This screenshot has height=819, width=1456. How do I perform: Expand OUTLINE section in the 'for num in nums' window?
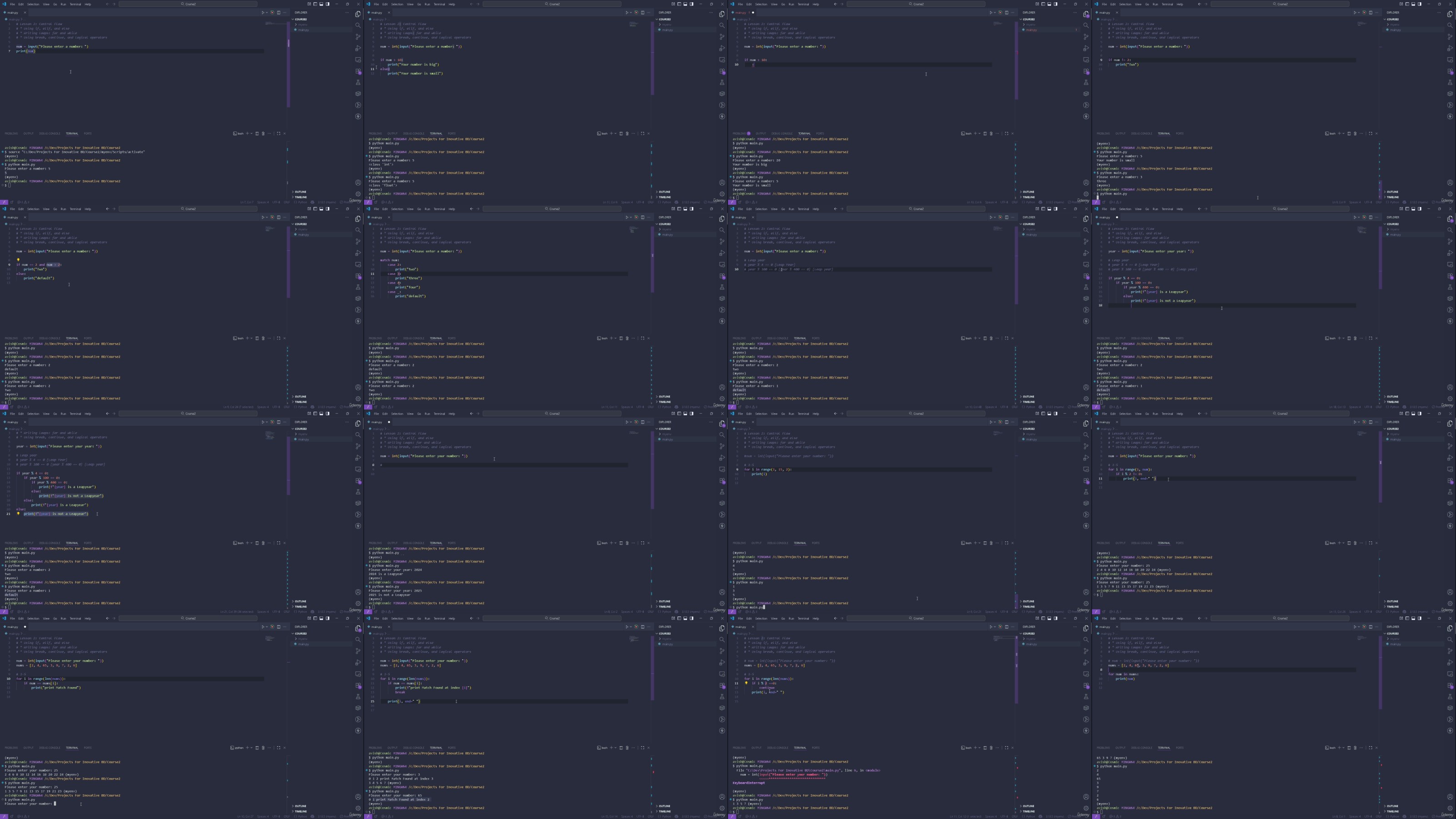1392,806
